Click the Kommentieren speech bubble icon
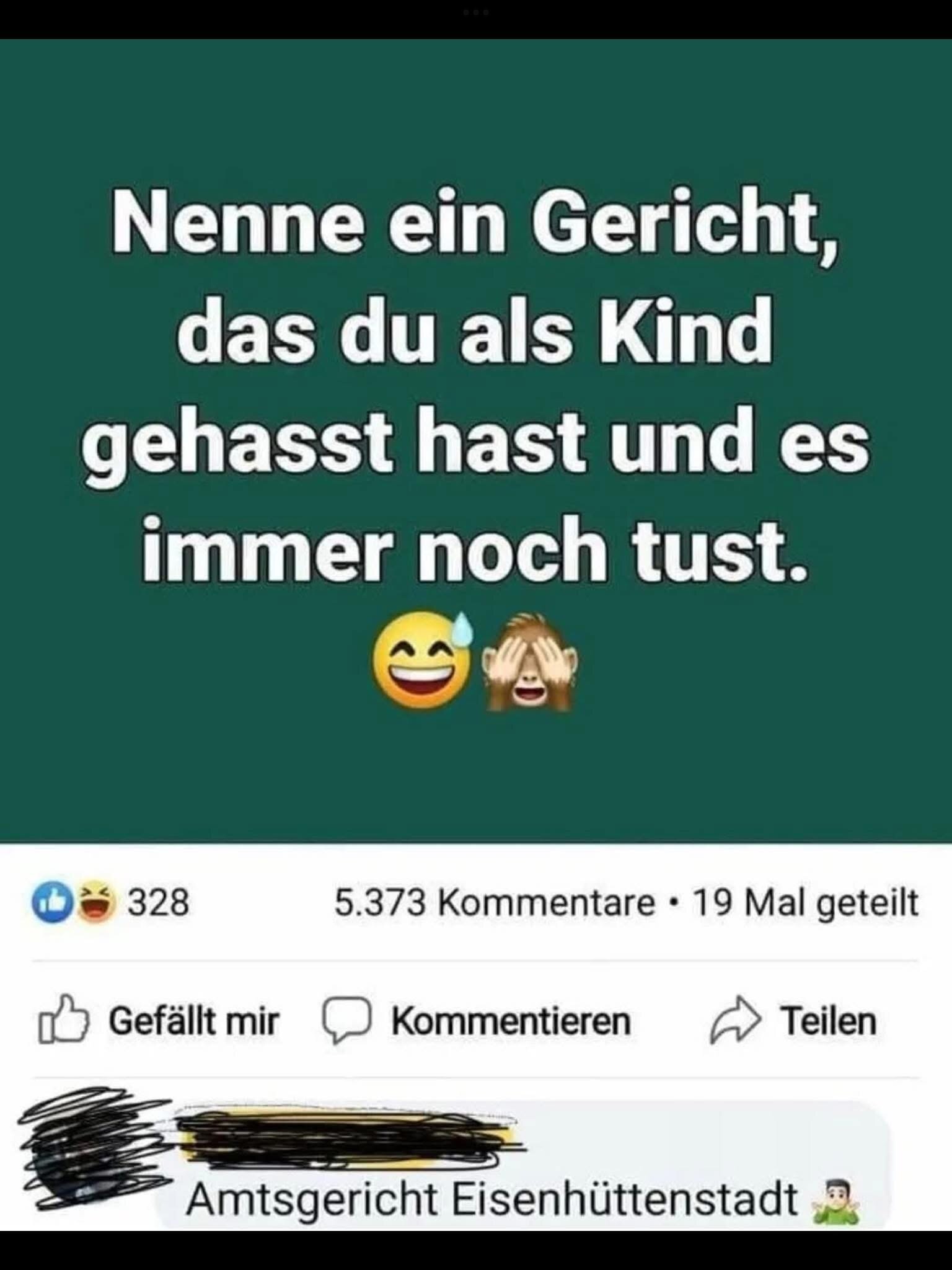 tap(346, 1021)
